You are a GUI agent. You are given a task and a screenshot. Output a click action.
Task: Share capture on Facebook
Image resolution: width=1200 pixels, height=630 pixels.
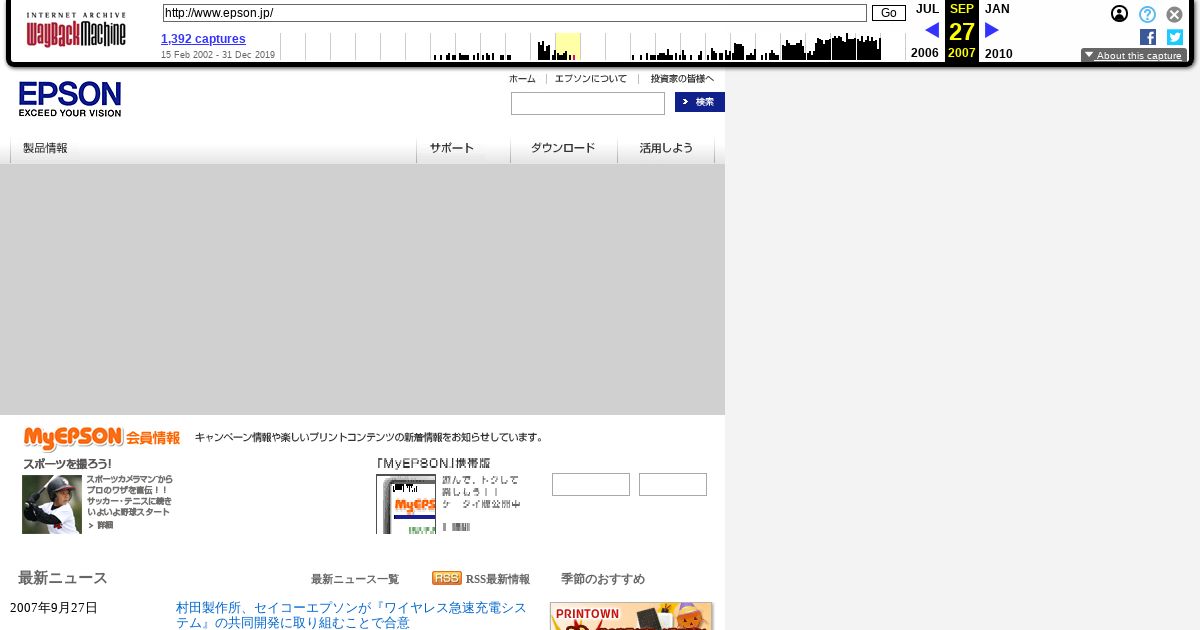1148,37
